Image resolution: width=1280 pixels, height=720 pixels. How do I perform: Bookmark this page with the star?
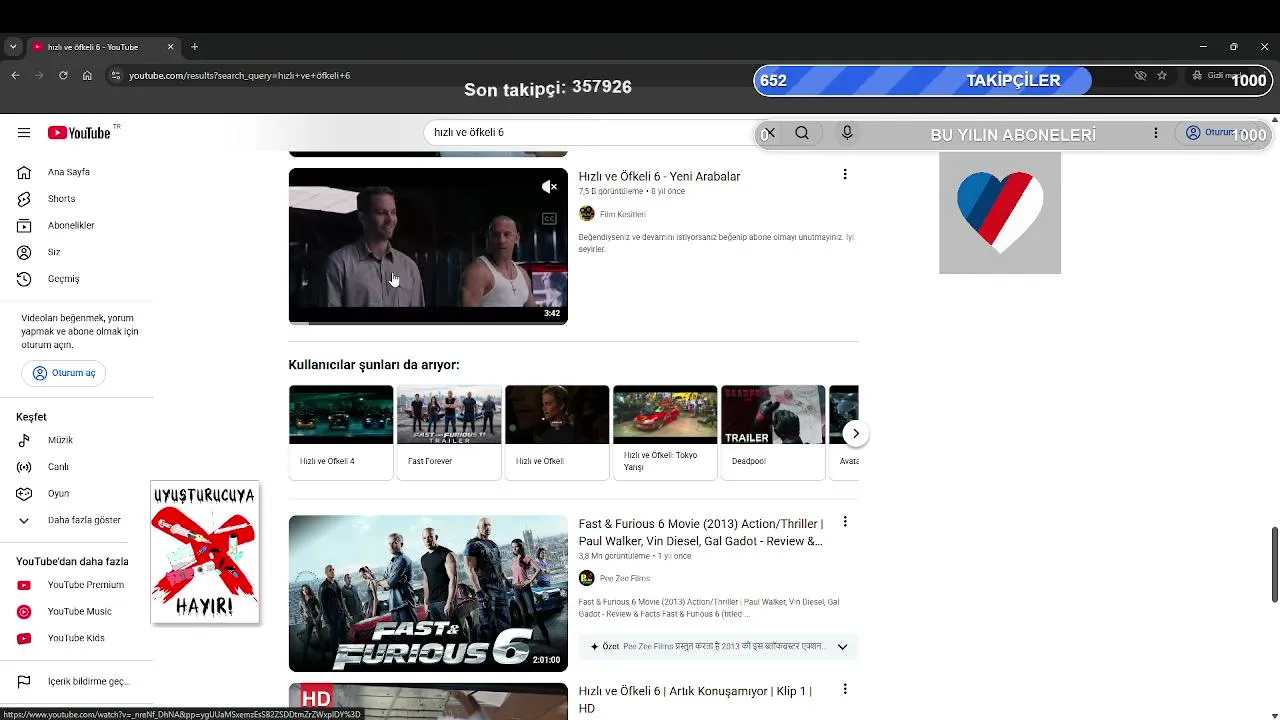coord(1162,76)
